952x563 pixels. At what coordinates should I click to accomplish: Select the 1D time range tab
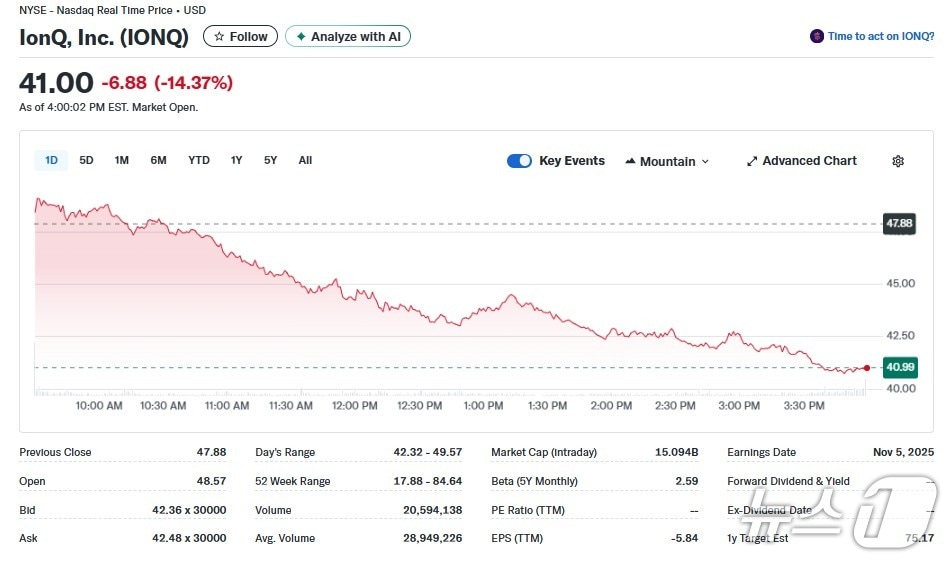coord(51,160)
